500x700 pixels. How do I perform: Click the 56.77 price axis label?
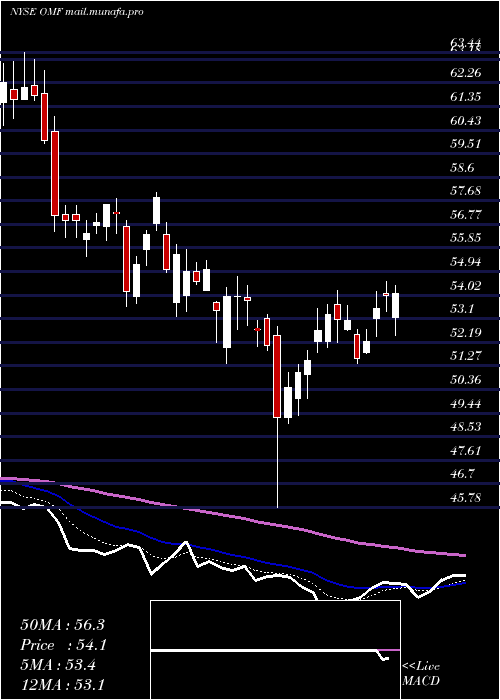click(466, 215)
